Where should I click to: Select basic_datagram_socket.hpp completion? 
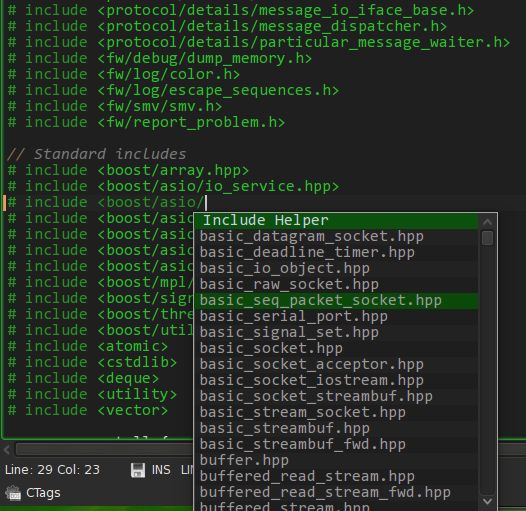336,236
